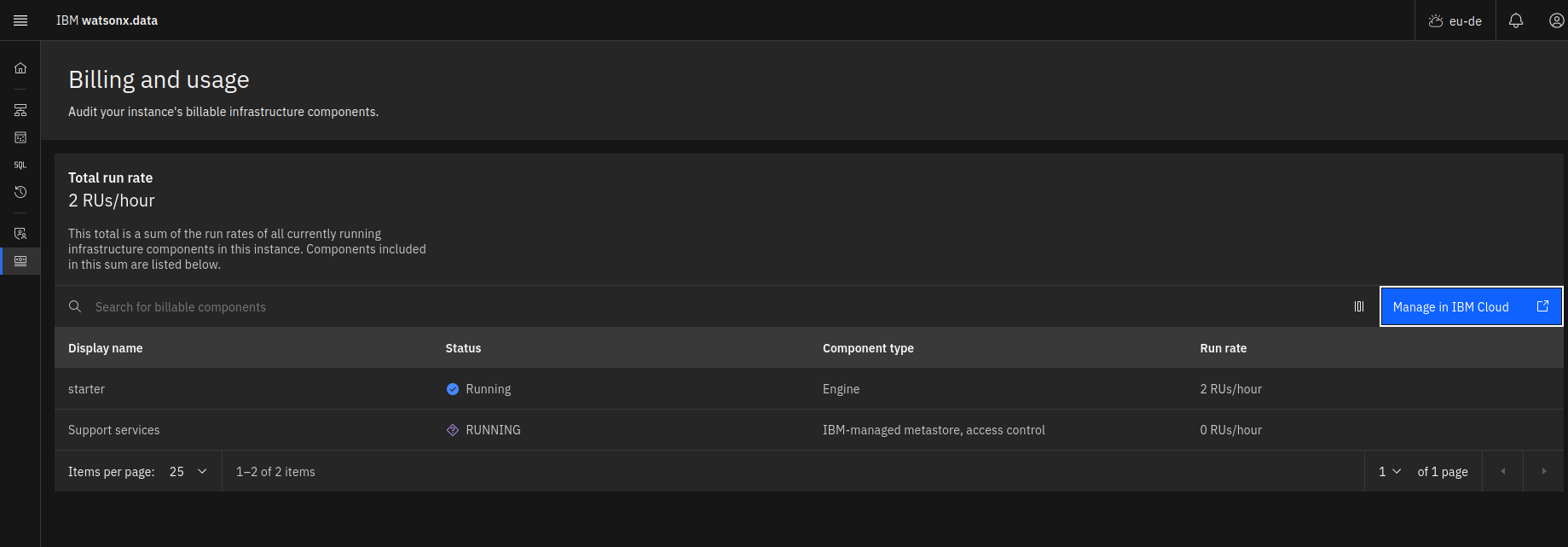Go to Home in the sidebar

(x=20, y=68)
